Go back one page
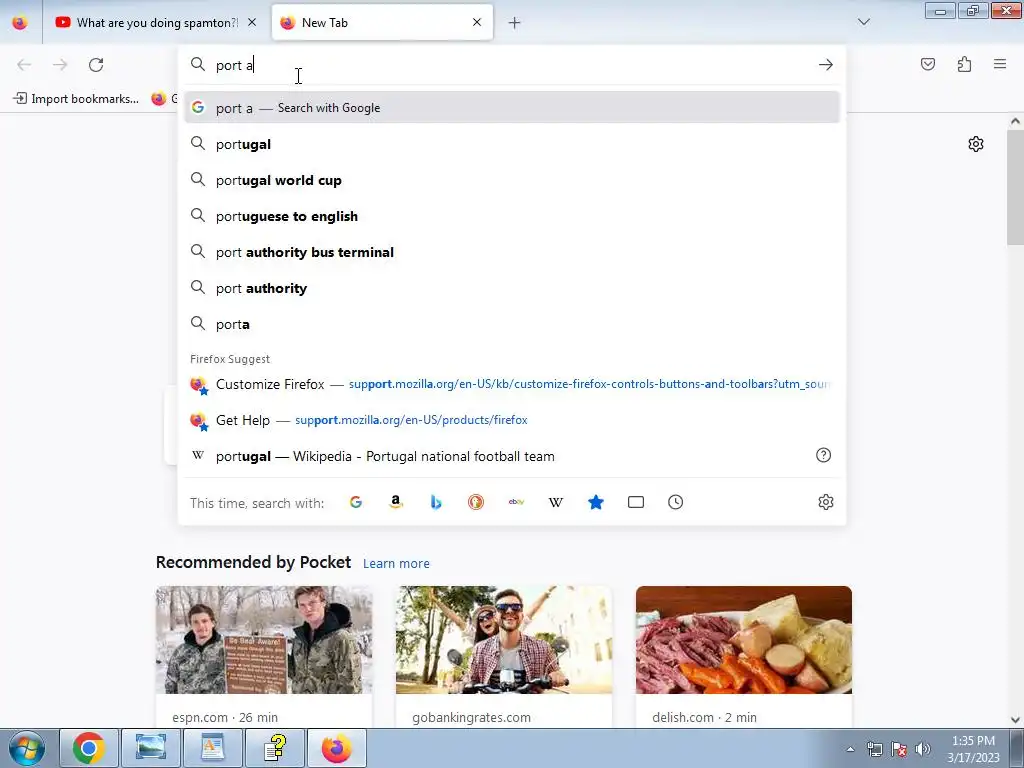Screen dimensions: 1024x768 [x=24, y=65]
